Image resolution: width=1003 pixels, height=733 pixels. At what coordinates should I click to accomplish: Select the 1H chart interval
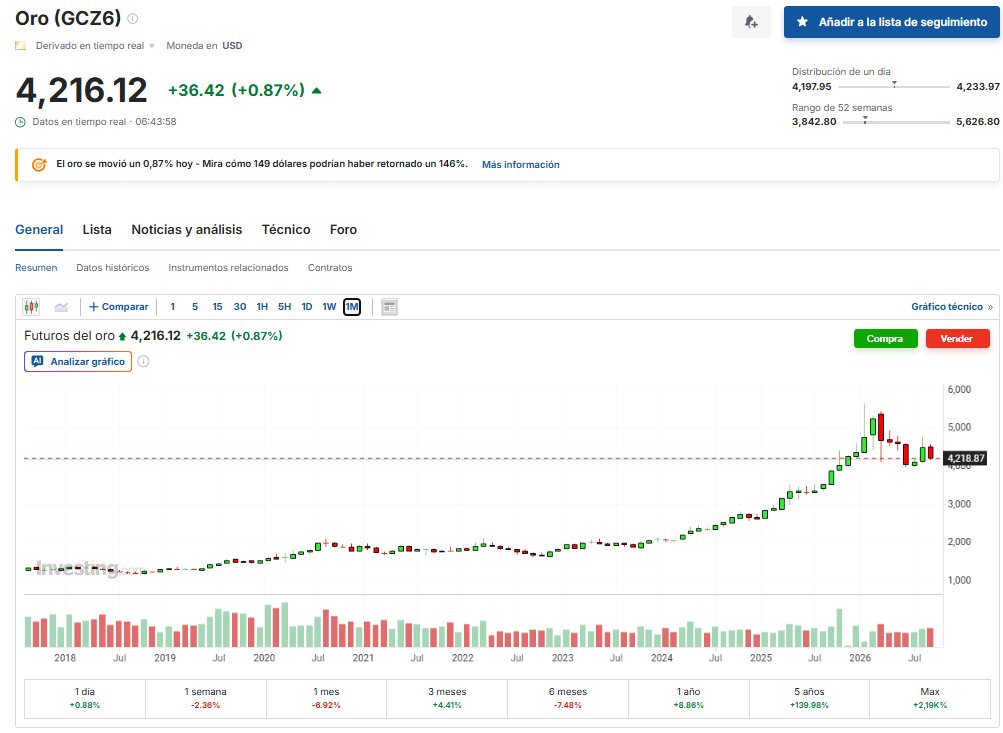pyautogui.click(x=262, y=307)
